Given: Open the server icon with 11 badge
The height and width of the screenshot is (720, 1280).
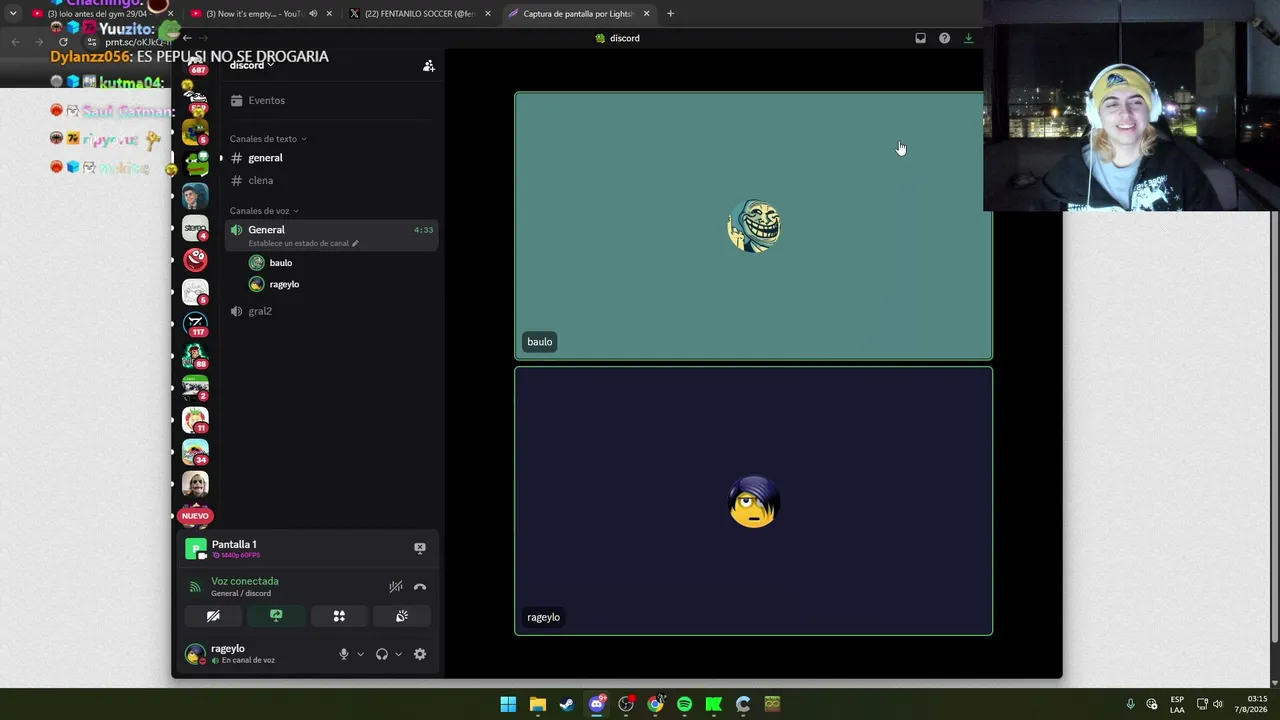Looking at the screenshot, I should click(195, 420).
